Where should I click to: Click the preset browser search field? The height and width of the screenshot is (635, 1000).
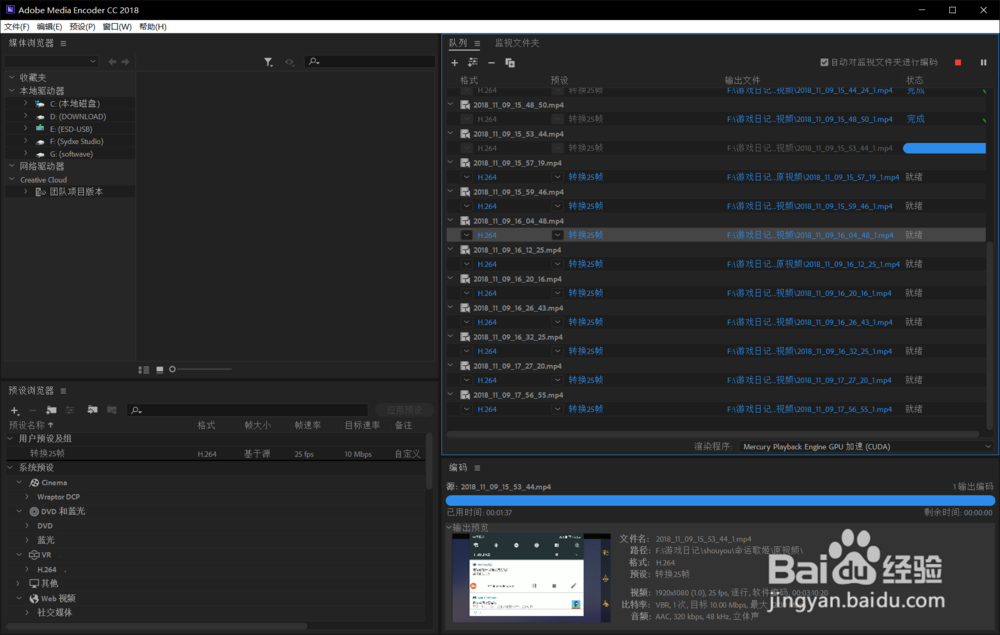[x=247, y=410]
